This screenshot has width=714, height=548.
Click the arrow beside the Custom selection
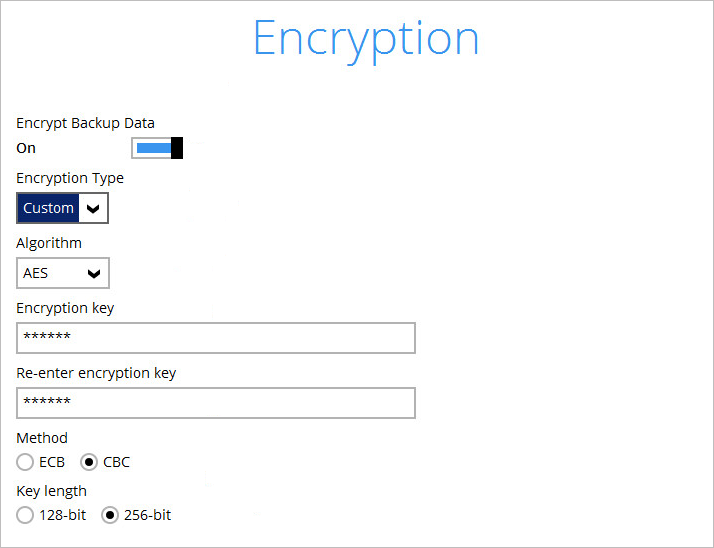pos(93,208)
